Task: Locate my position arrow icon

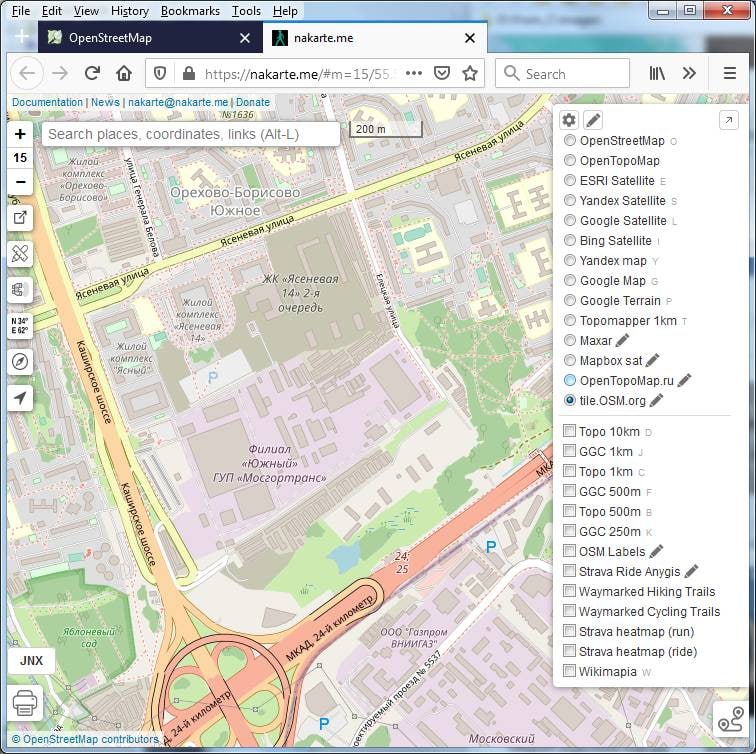Action: pyautogui.click(x=20, y=398)
